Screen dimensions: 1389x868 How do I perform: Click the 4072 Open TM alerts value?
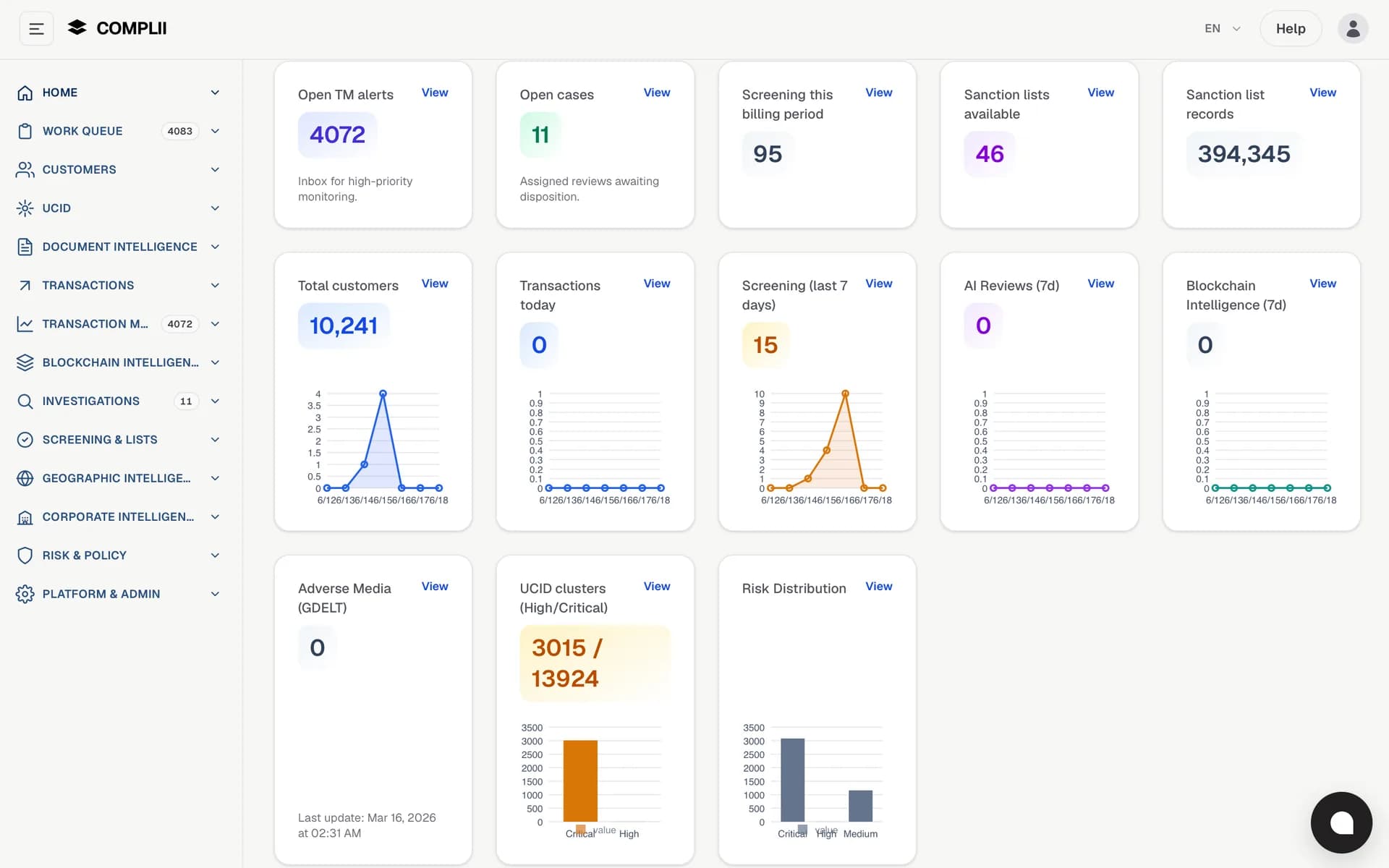(x=337, y=135)
